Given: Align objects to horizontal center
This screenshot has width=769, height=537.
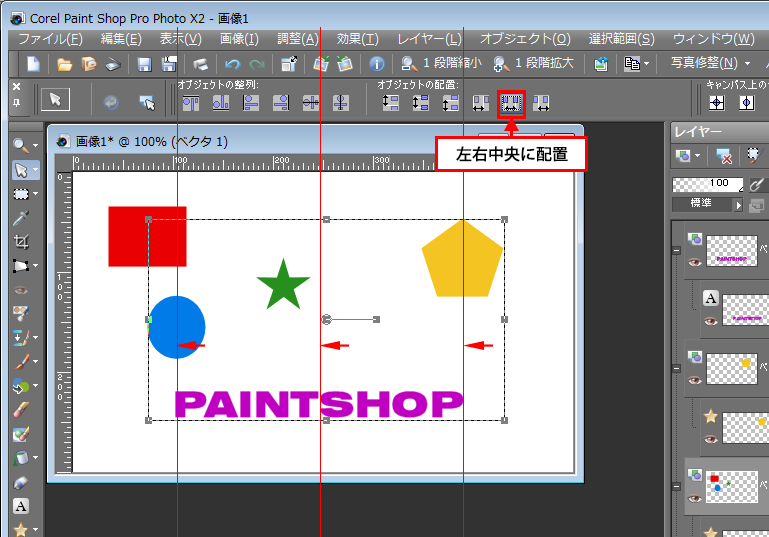Looking at the screenshot, I should (340, 103).
